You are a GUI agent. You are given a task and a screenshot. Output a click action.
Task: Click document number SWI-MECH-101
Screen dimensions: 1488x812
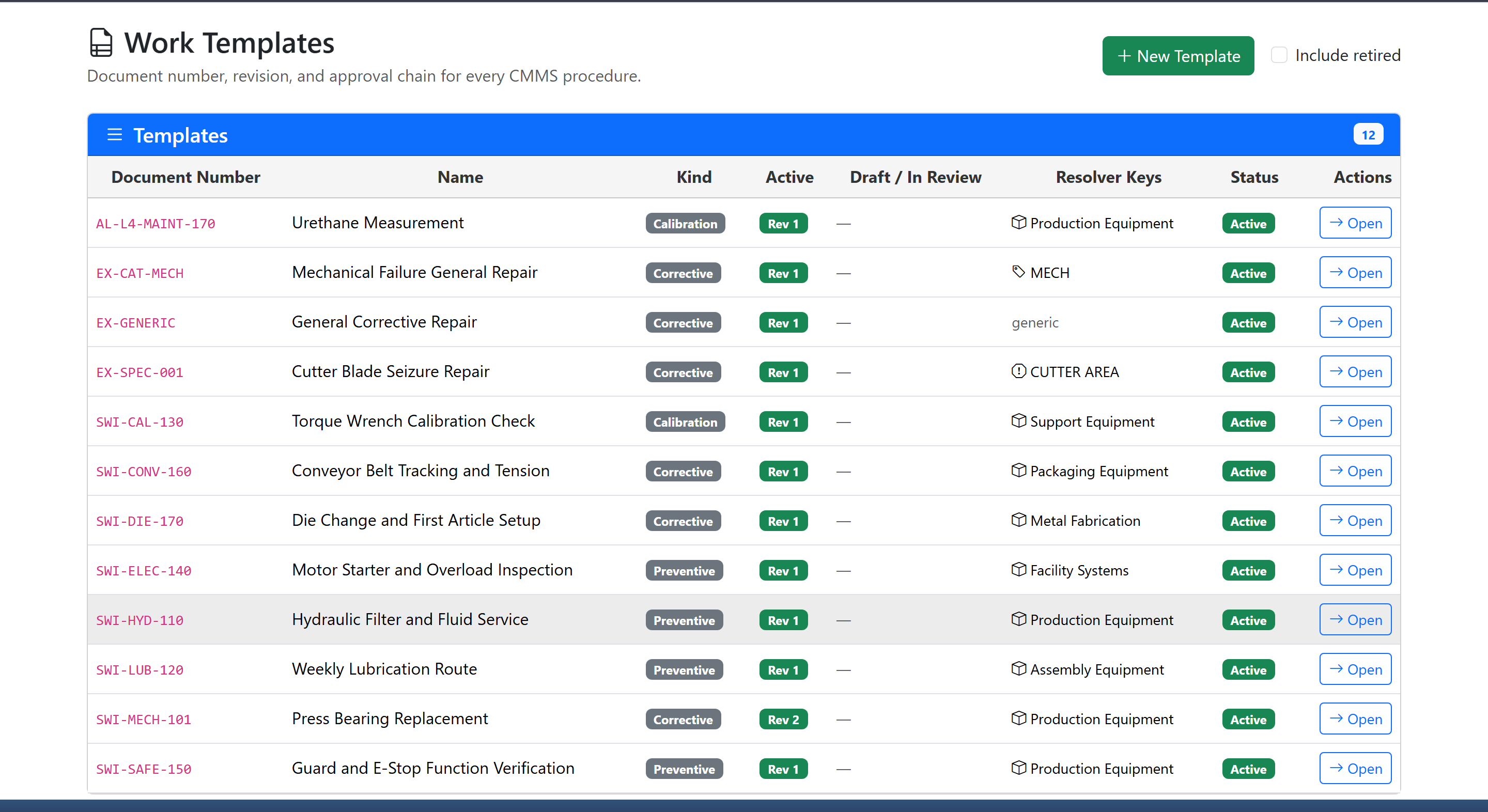coord(144,720)
